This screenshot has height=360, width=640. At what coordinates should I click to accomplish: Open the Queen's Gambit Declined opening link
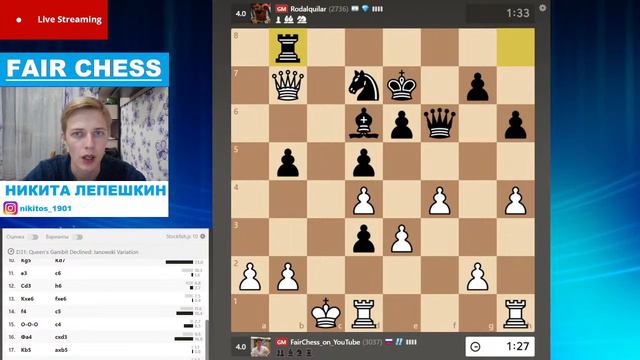[77, 252]
